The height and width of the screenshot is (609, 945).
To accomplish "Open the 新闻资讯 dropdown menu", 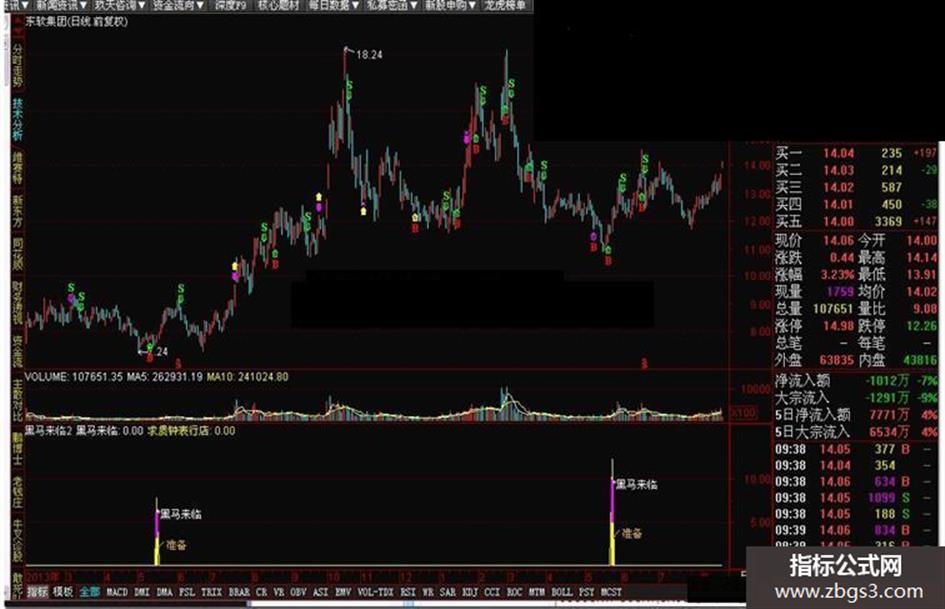I will (x=60, y=5).
